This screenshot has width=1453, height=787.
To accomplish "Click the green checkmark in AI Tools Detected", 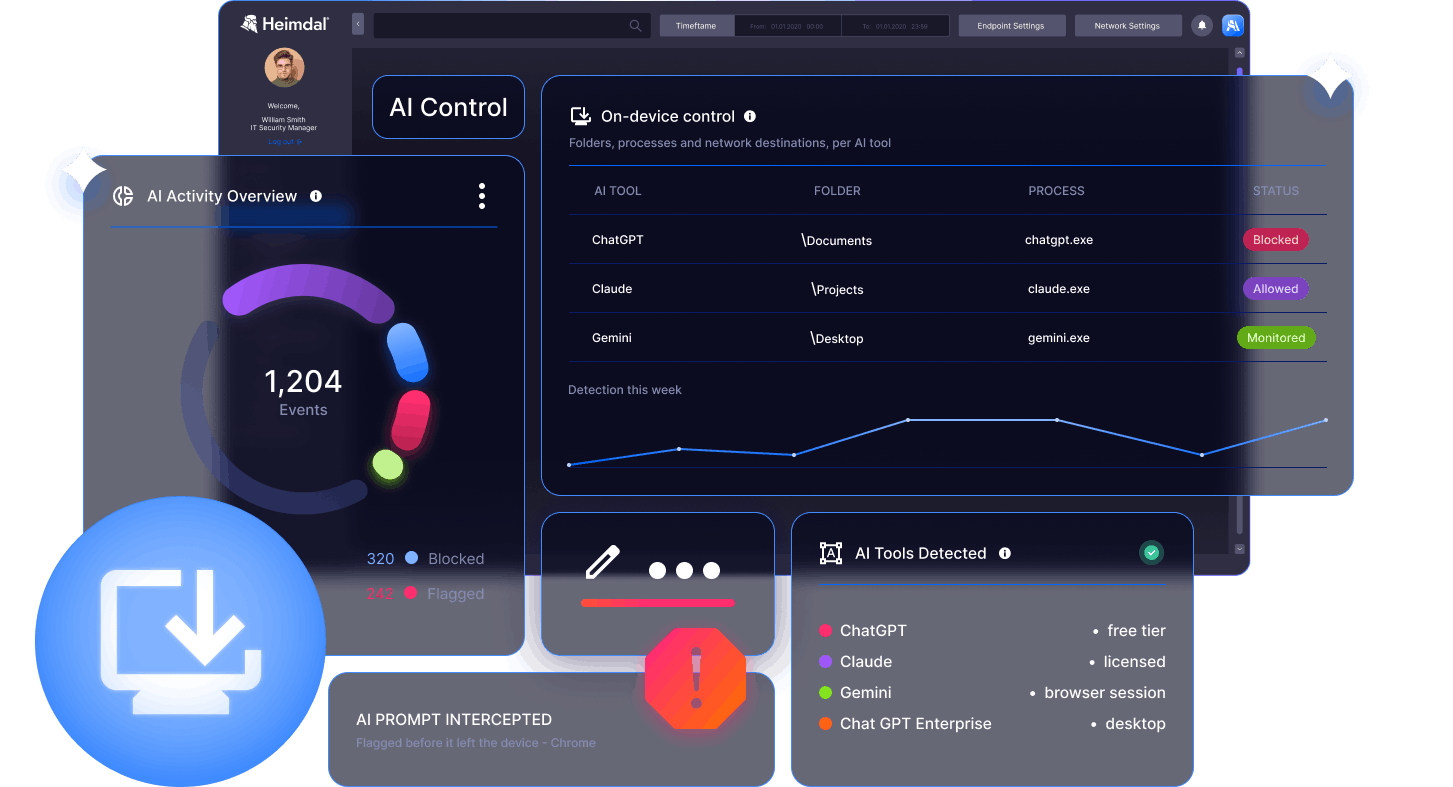I will [x=1152, y=552].
